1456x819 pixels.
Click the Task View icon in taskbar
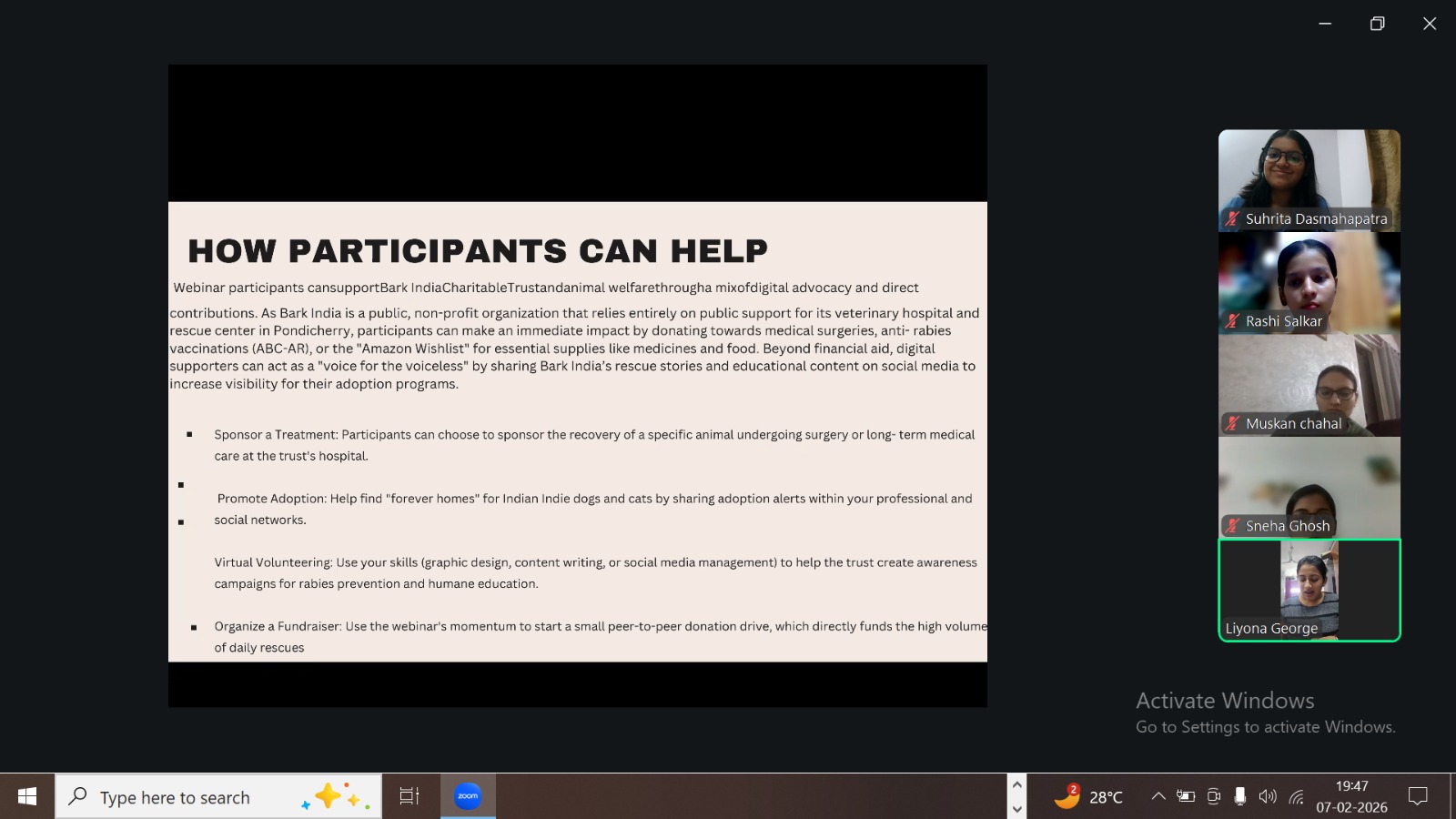tap(409, 797)
